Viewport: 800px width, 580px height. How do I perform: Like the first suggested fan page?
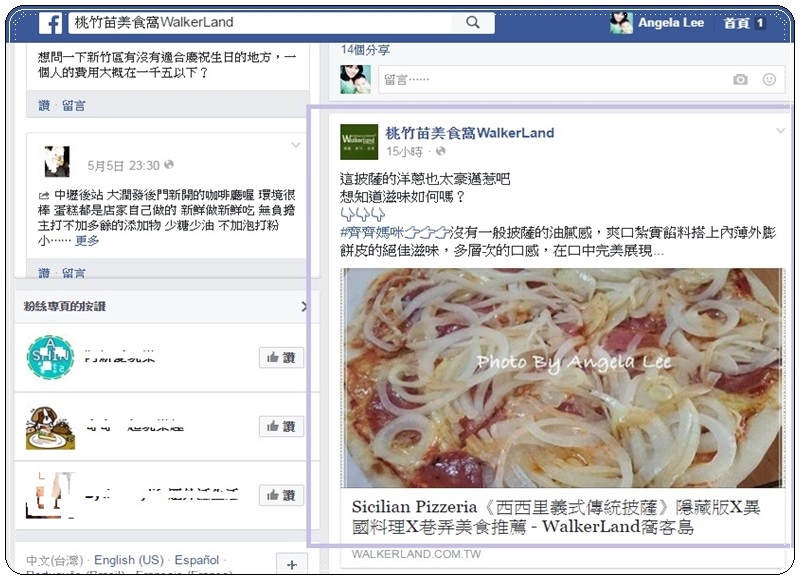(281, 358)
